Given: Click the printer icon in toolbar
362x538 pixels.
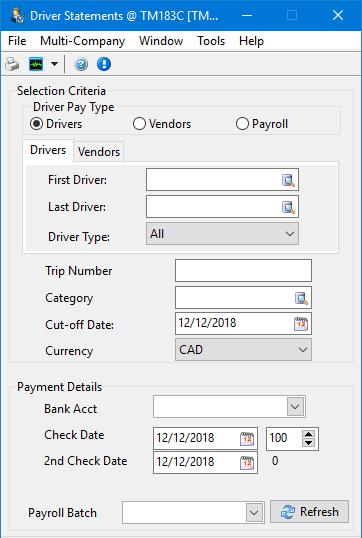Looking at the screenshot, I should pyautogui.click(x=12, y=64).
